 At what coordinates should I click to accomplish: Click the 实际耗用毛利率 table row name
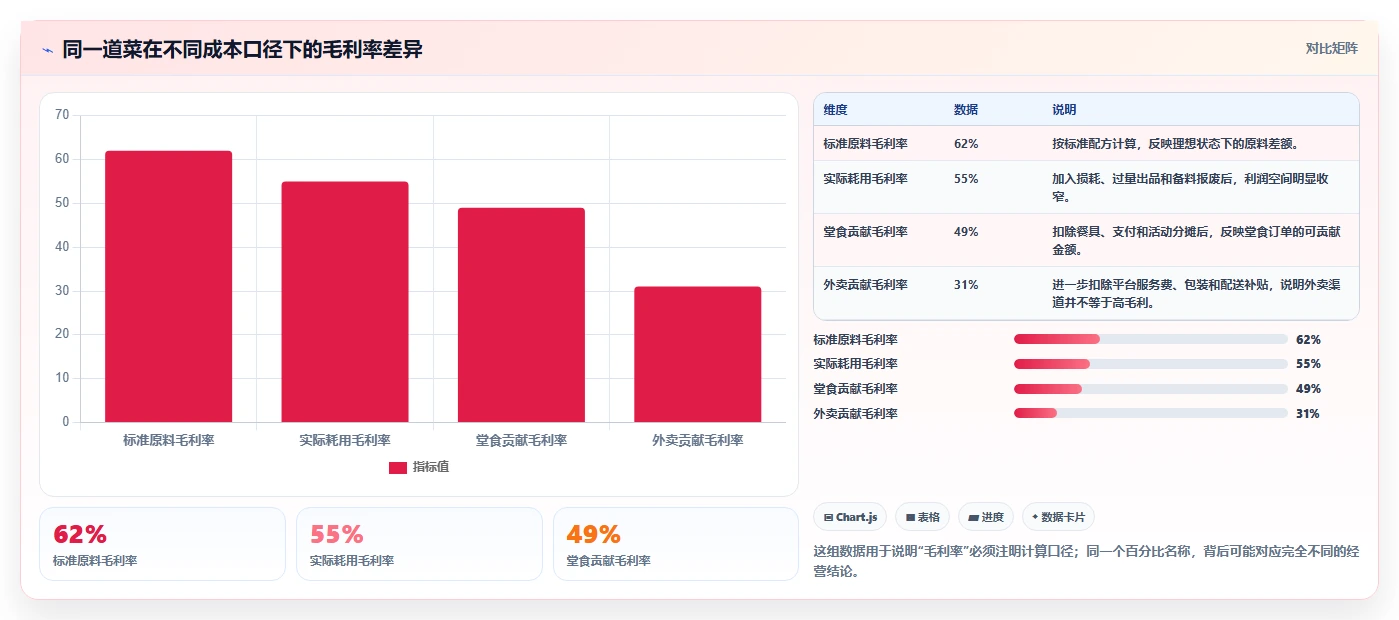point(865,178)
